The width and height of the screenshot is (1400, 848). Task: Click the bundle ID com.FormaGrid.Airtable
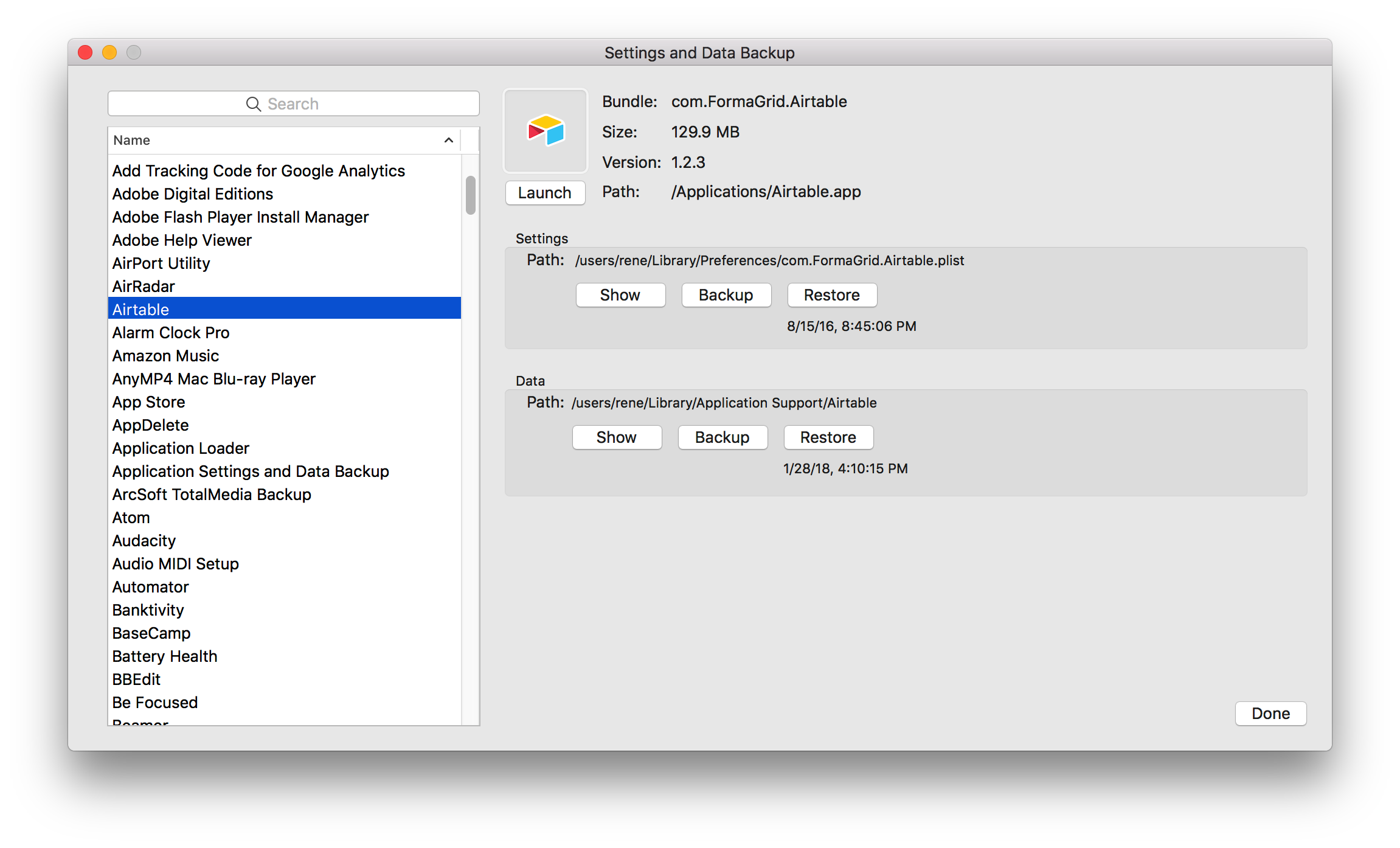759,102
